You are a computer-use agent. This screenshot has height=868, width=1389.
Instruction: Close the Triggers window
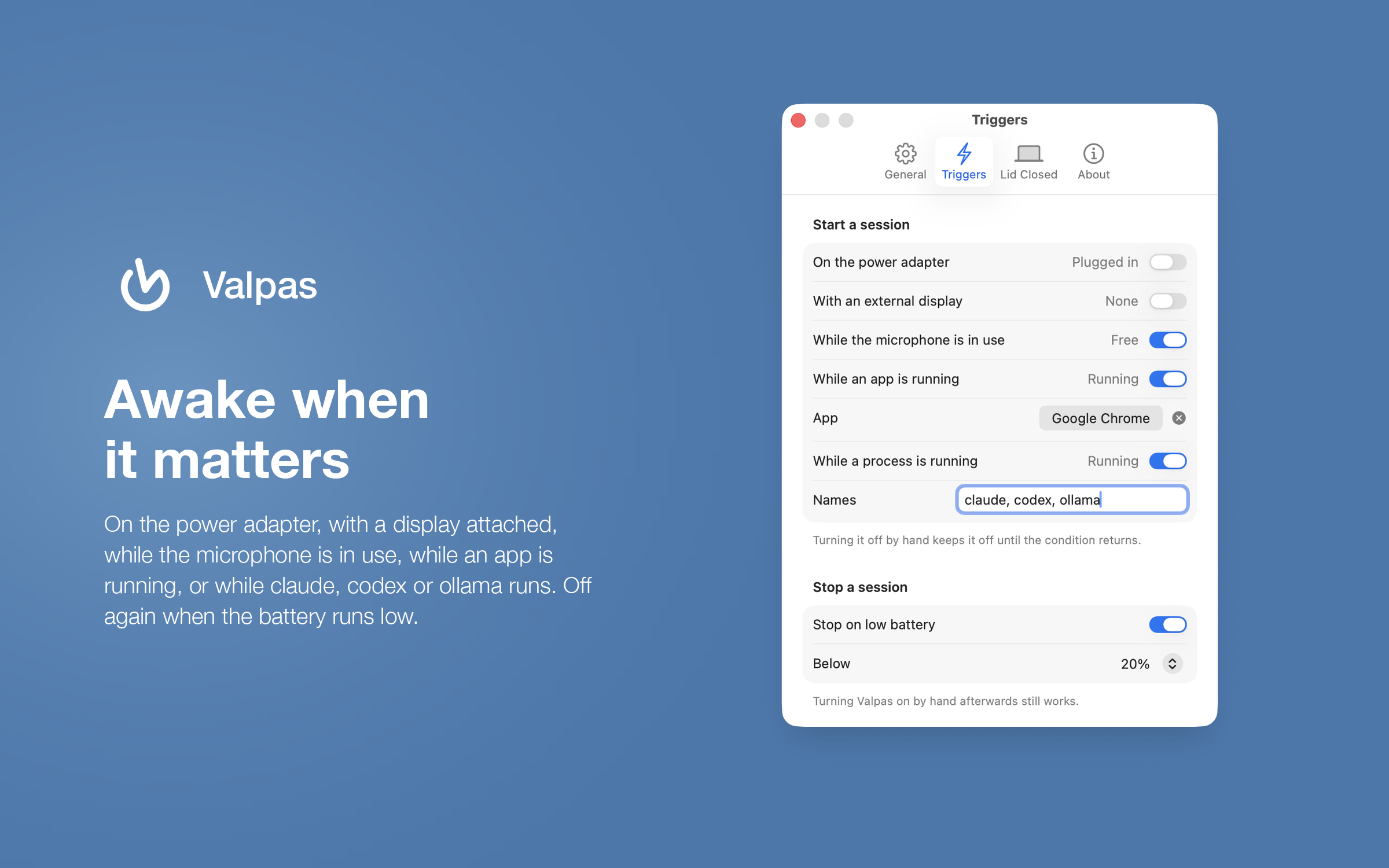click(x=798, y=120)
